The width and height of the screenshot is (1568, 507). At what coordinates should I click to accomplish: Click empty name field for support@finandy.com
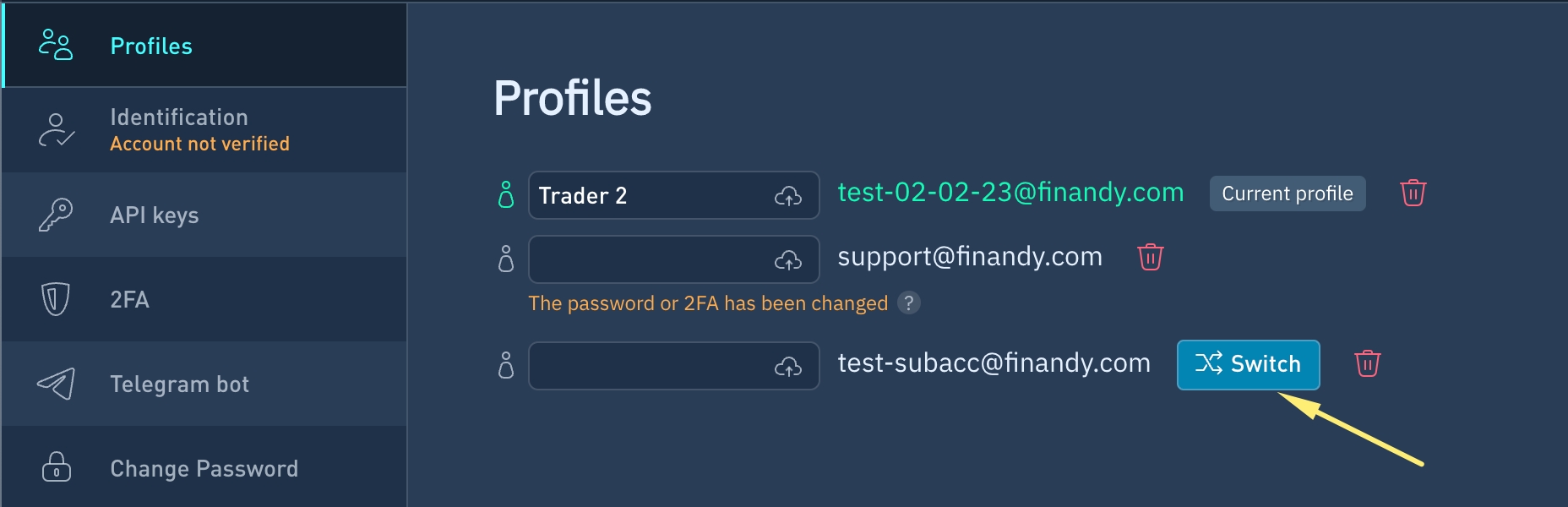click(x=673, y=259)
